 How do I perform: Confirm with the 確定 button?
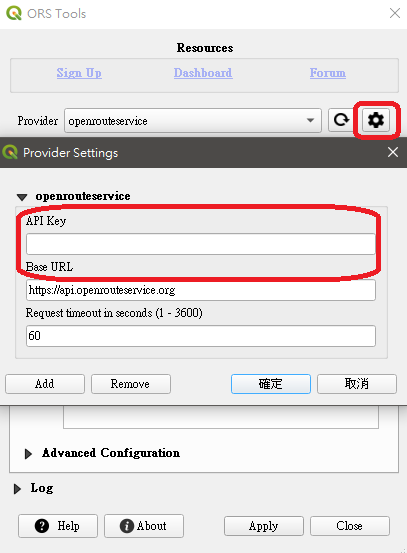click(x=271, y=384)
